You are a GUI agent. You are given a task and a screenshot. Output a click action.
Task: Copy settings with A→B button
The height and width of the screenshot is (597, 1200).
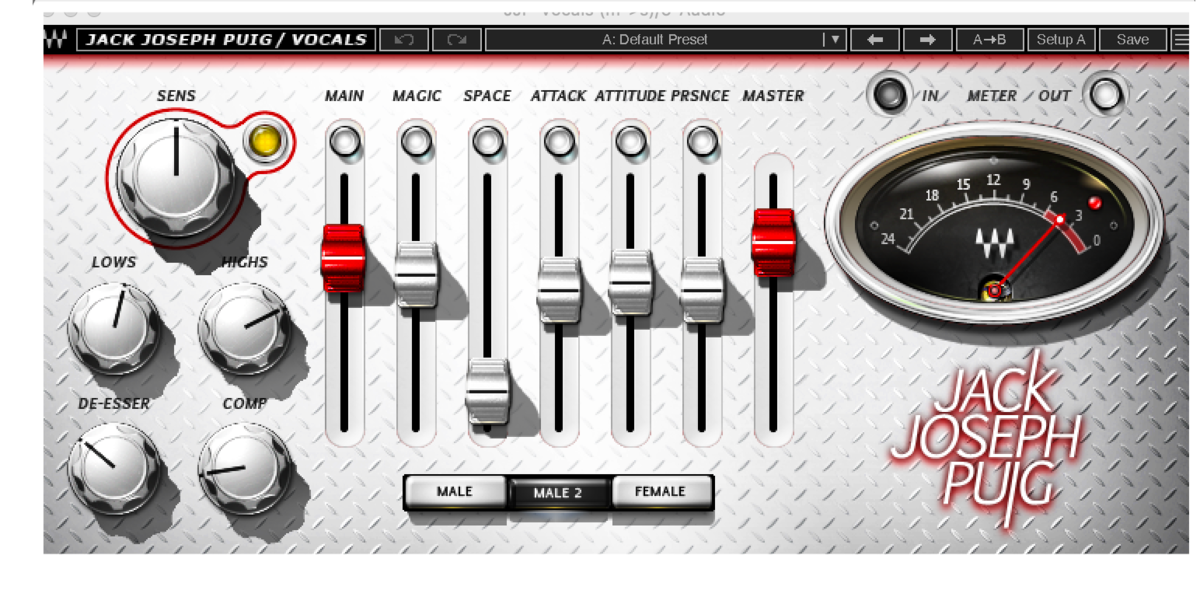(x=989, y=40)
